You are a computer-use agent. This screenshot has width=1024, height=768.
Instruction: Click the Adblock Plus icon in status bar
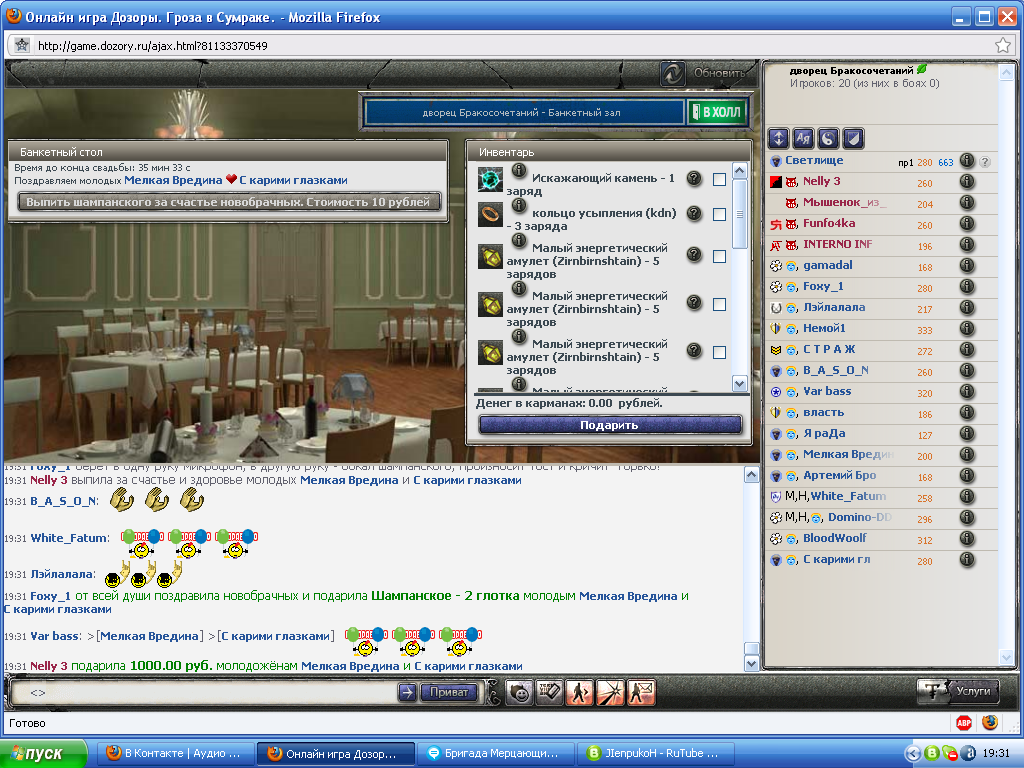click(x=964, y=723)
